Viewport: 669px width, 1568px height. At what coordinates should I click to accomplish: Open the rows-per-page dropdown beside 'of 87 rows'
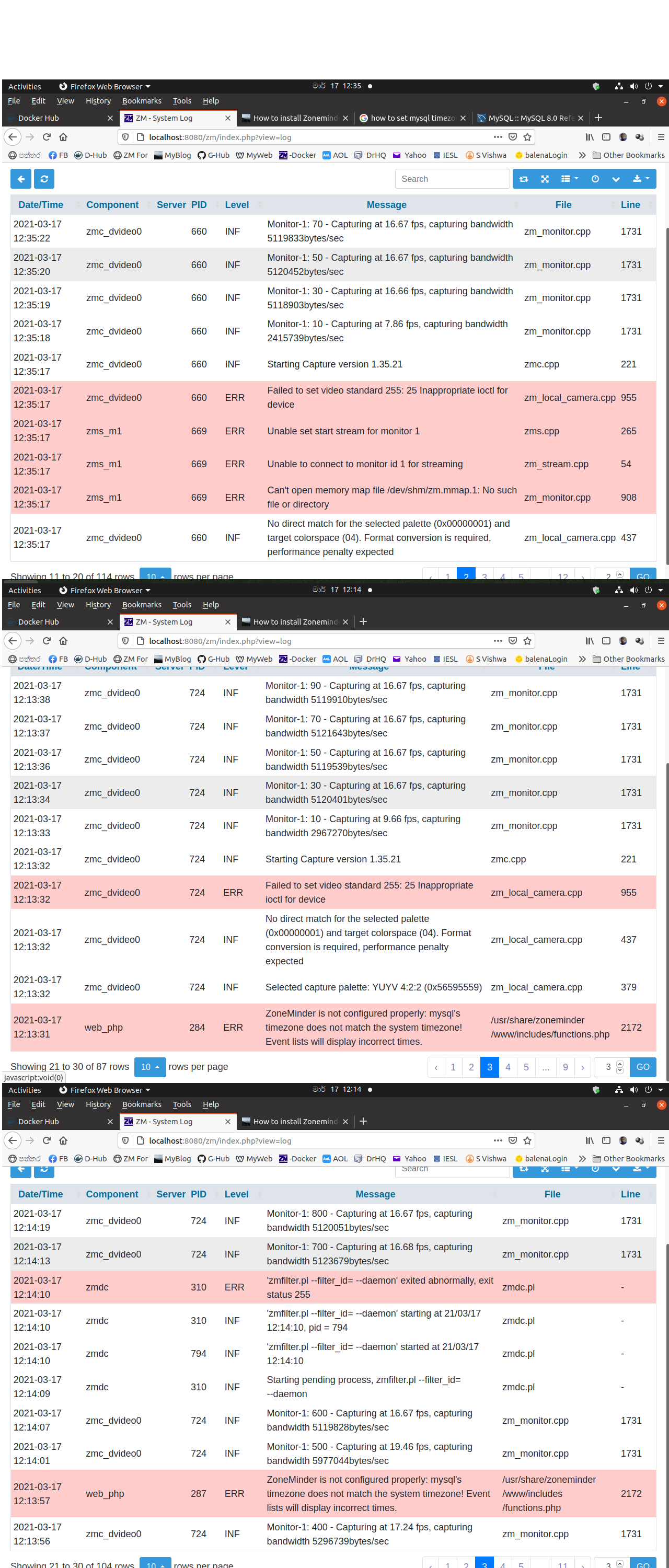[x=150, y=1067]
